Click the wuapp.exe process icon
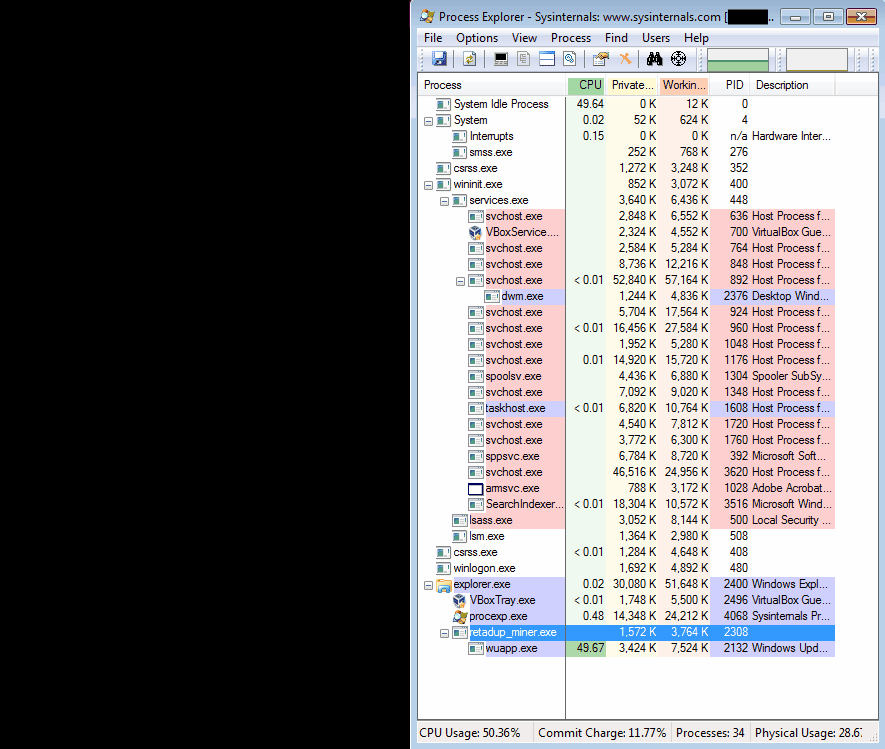The image size is (885, 749). pyautogui.click(x=476, y=649)
